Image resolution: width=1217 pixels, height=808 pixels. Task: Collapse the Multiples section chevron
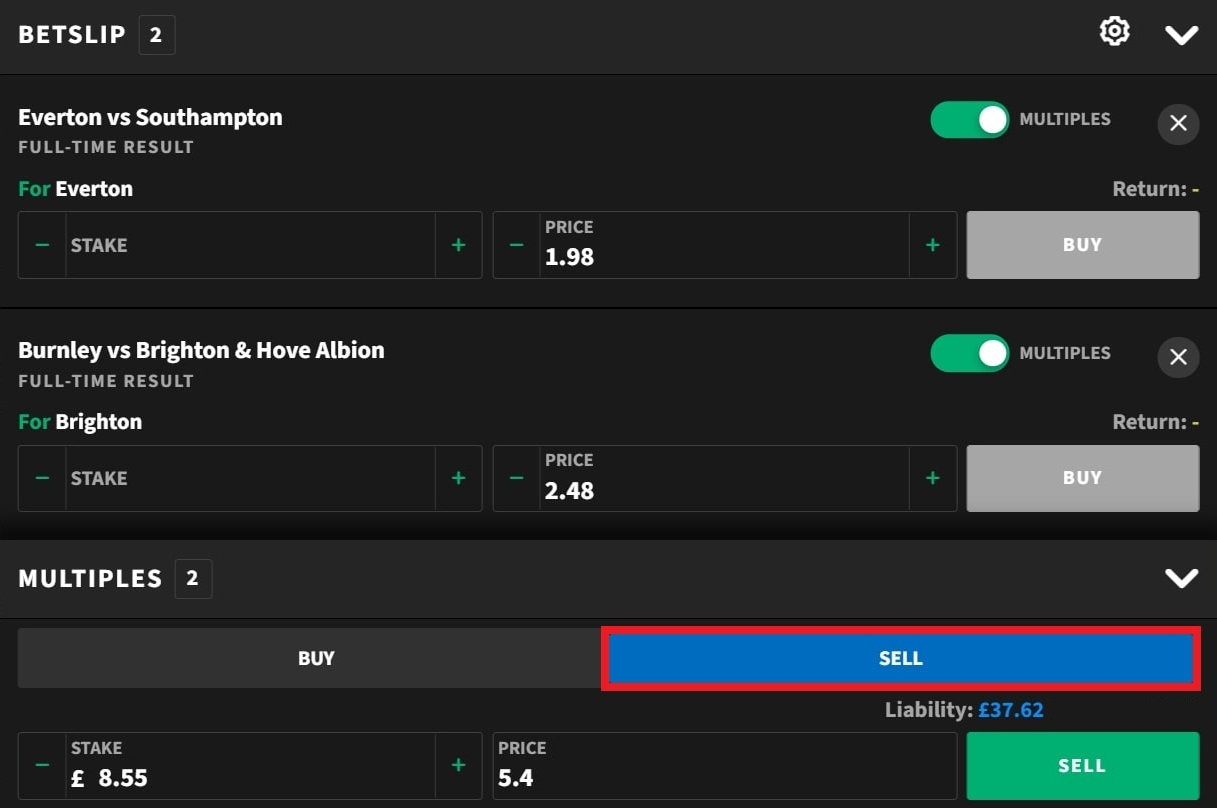pyautogui.click(x=1181, y=578)
